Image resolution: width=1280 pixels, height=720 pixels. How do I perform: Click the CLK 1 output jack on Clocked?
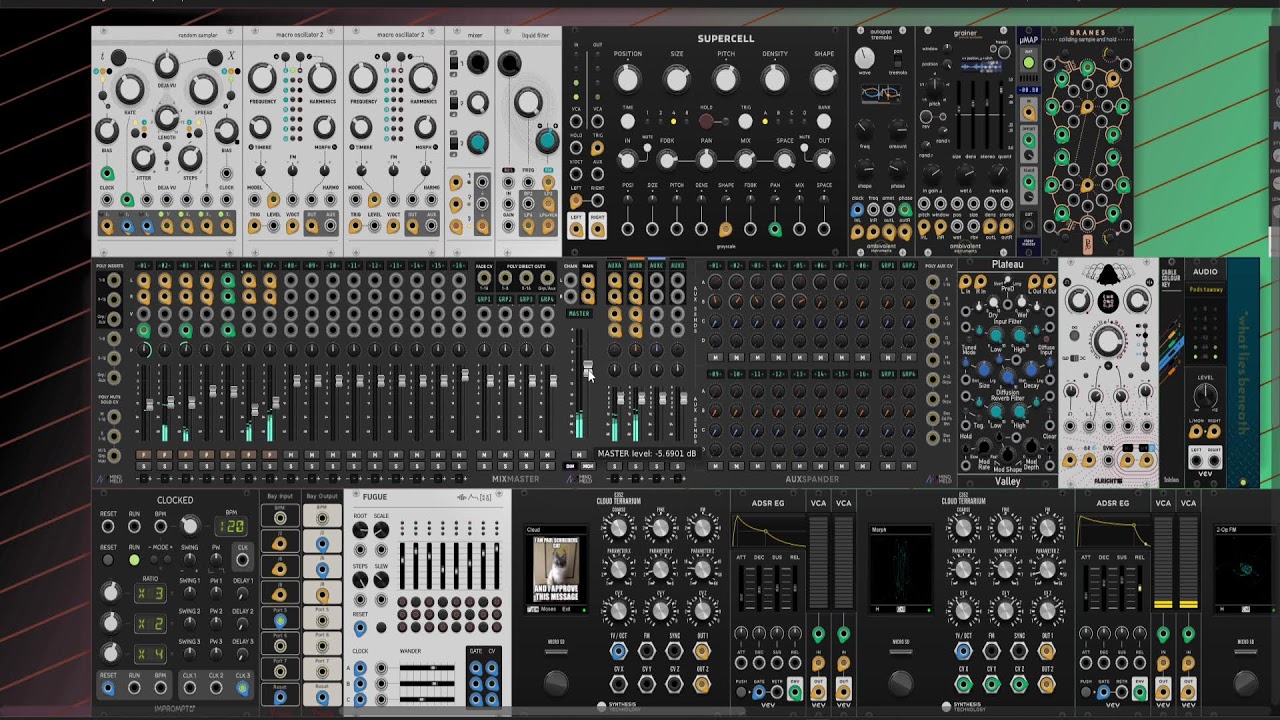189,688
